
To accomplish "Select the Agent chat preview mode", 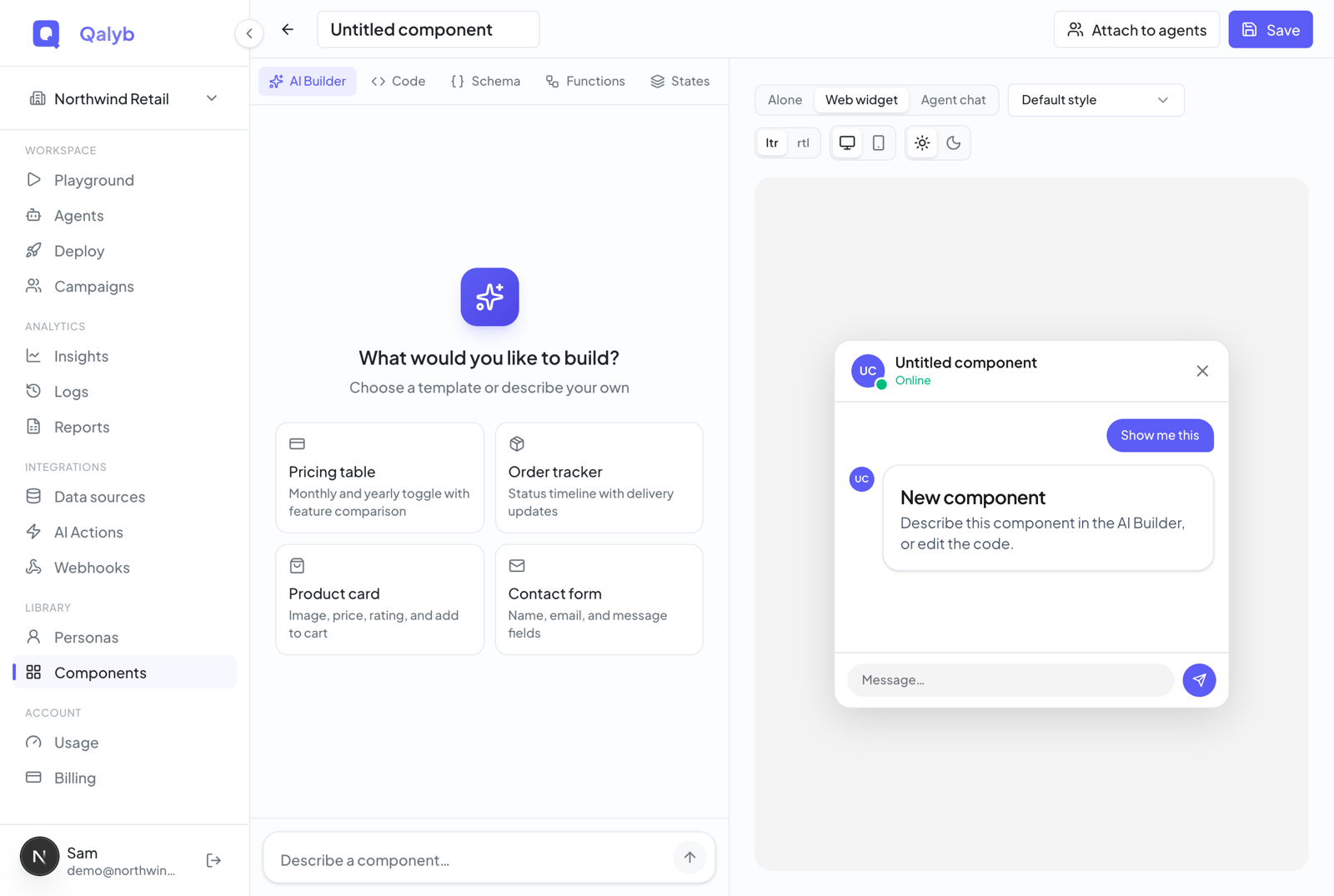I will (953, 100).
